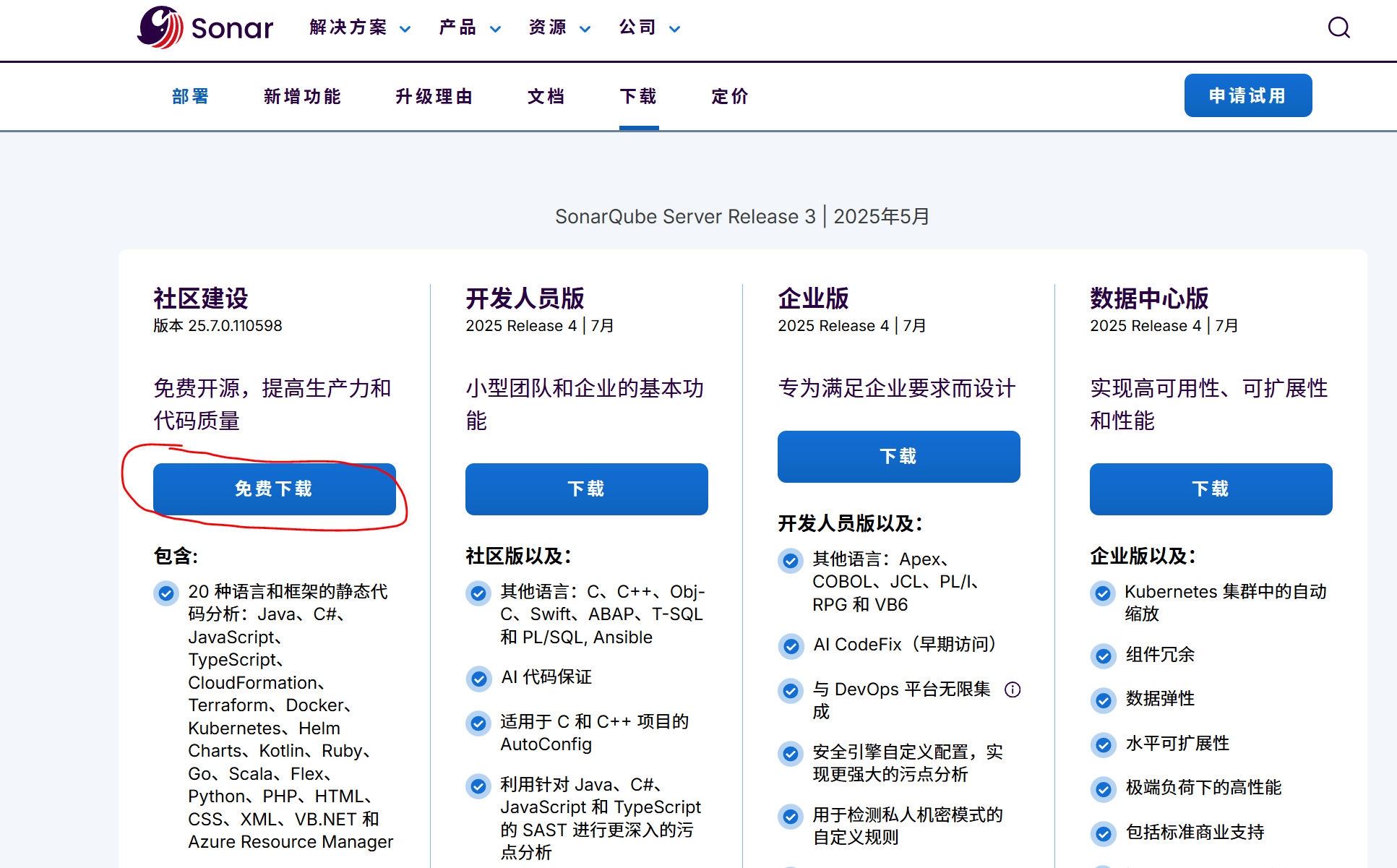Click the 数据中心版 edition title
The height and width of the screenshot is (868, 1397).
[1149, 298]
